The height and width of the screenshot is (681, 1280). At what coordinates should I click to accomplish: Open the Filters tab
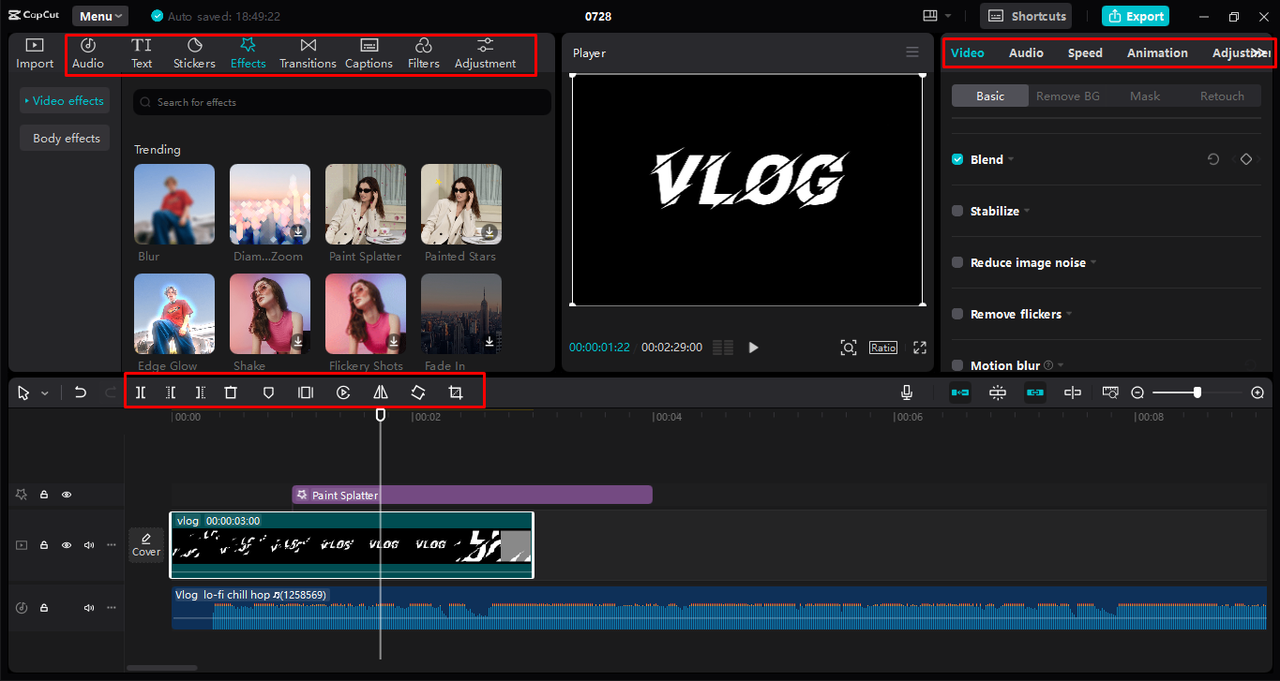(424, 53)
